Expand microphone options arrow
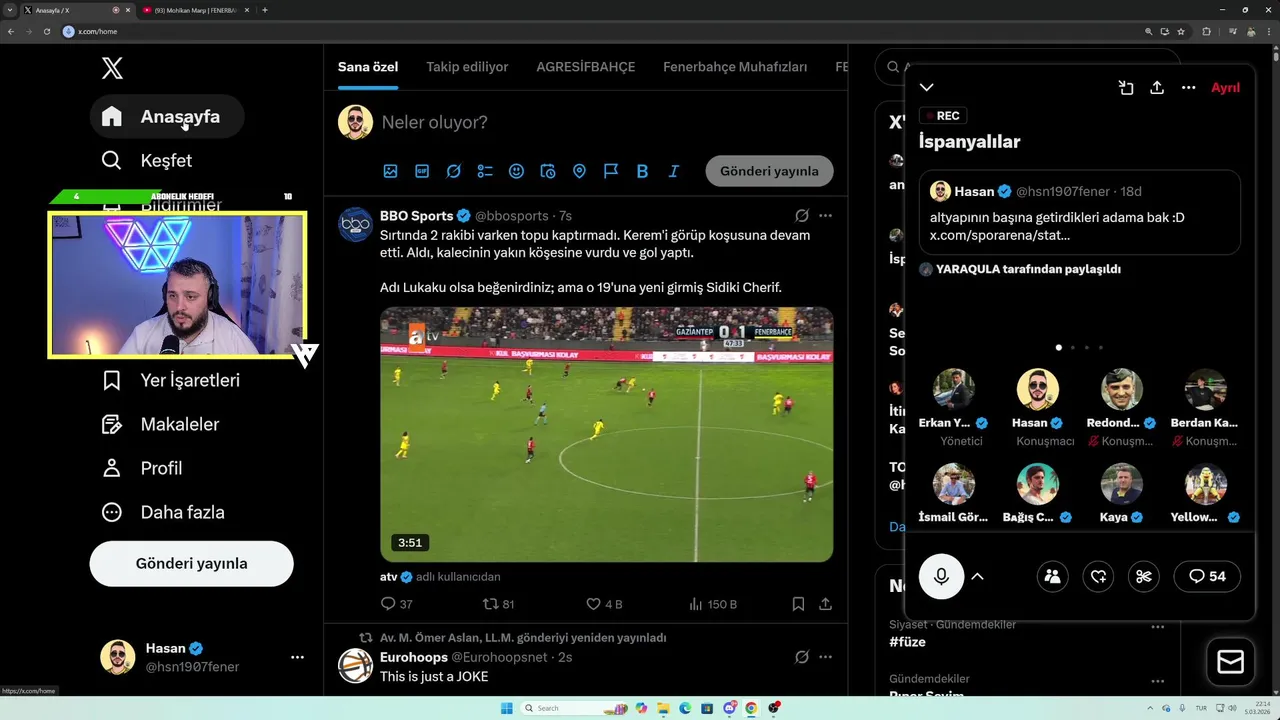1280x720 pixels. tap(978, 576)
